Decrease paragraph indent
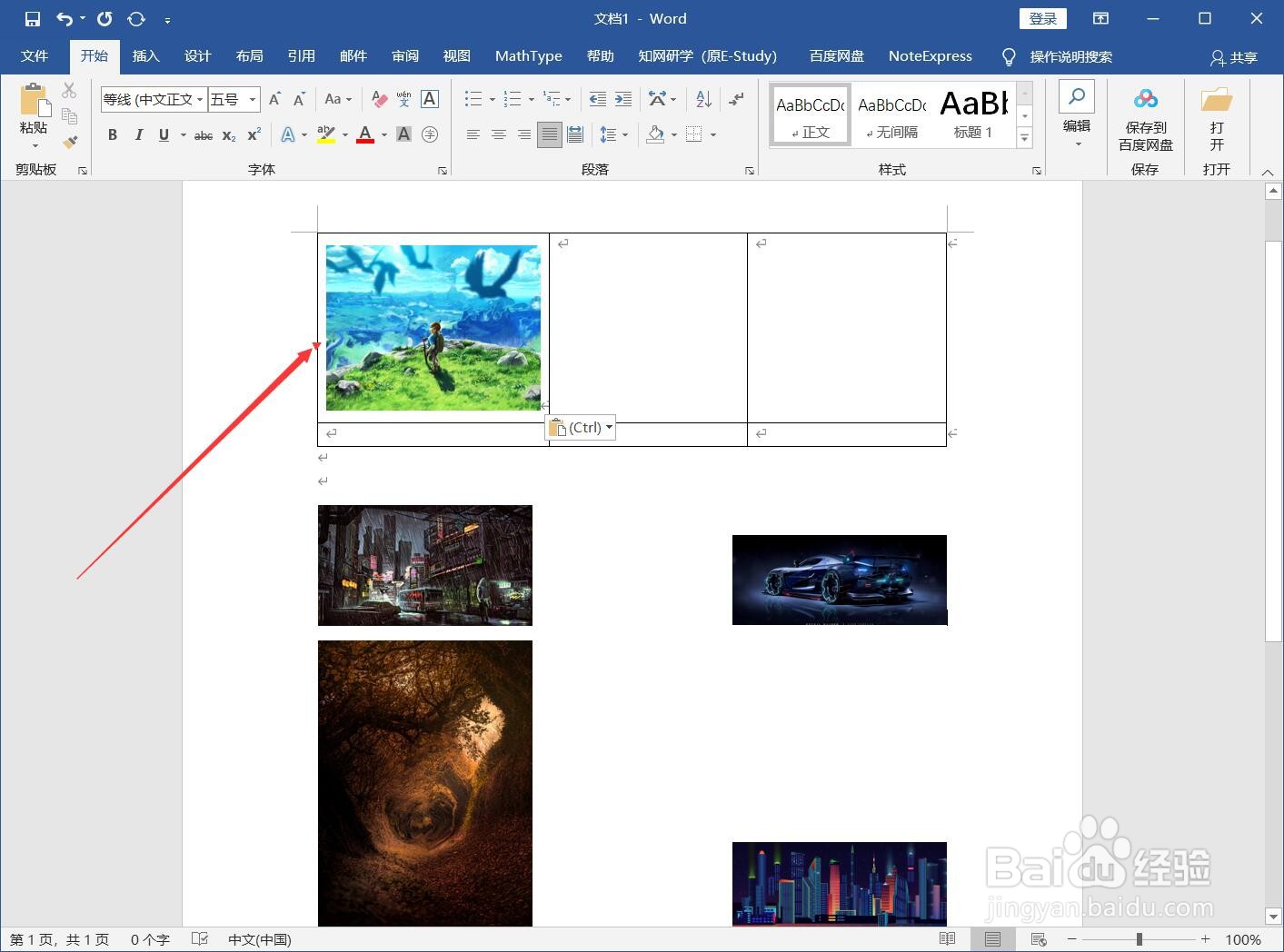 pos(597,99)
